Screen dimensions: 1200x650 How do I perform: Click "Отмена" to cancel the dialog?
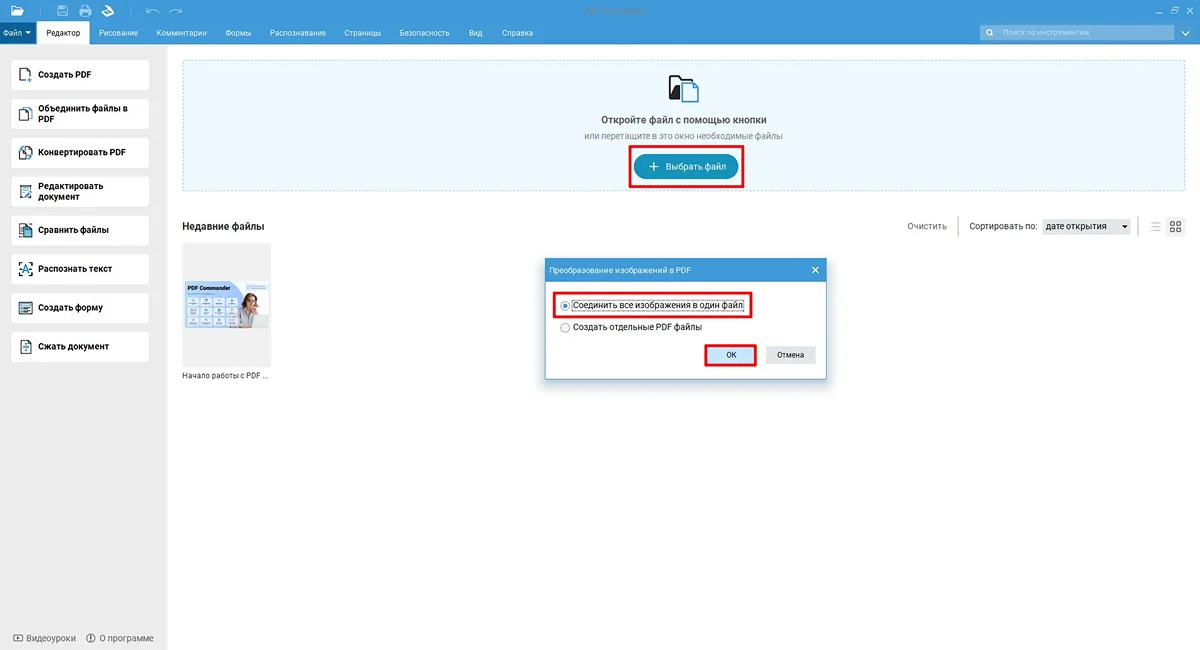(790, 355)
